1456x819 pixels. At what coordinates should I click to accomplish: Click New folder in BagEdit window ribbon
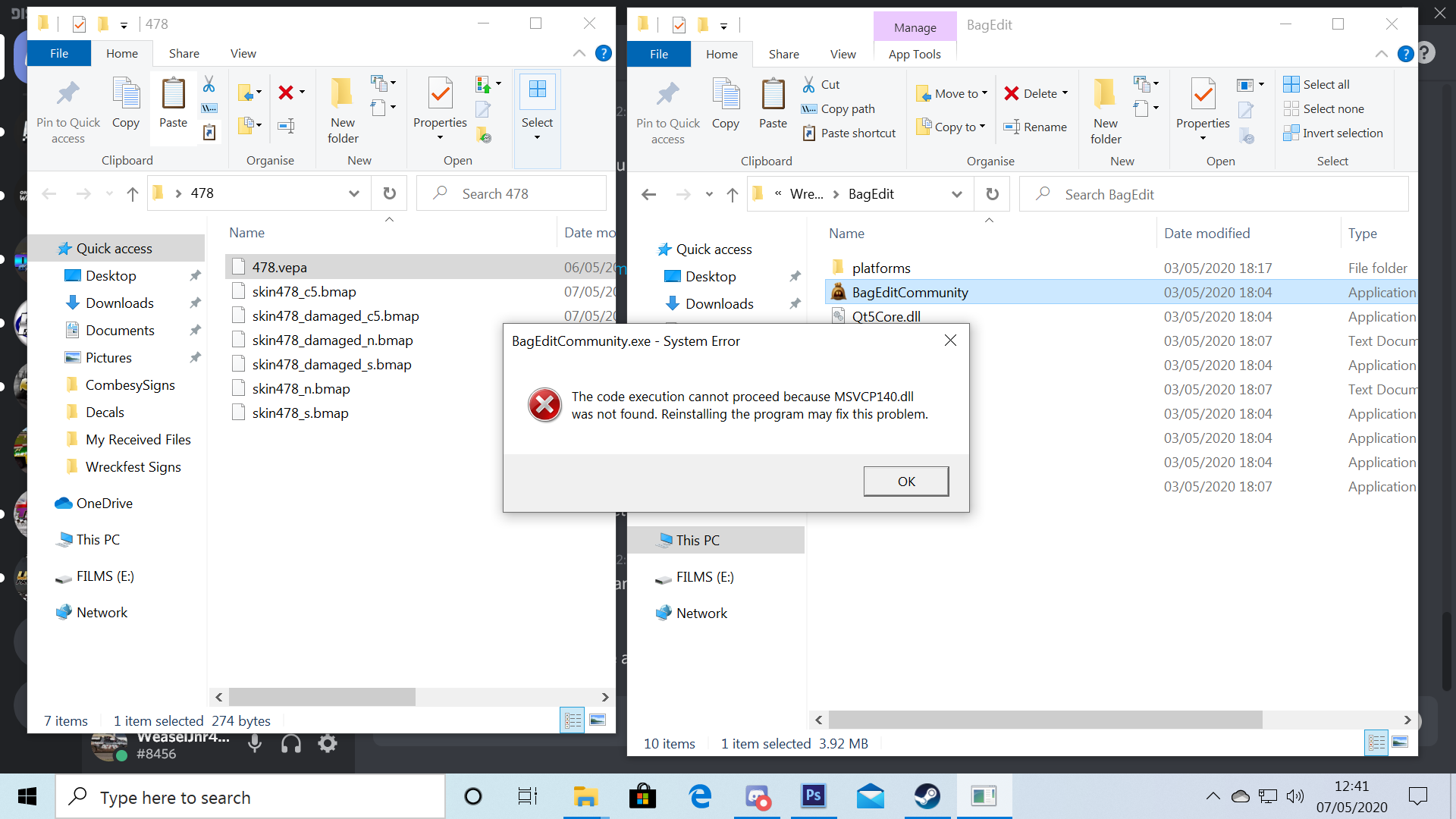(1106, 111)
